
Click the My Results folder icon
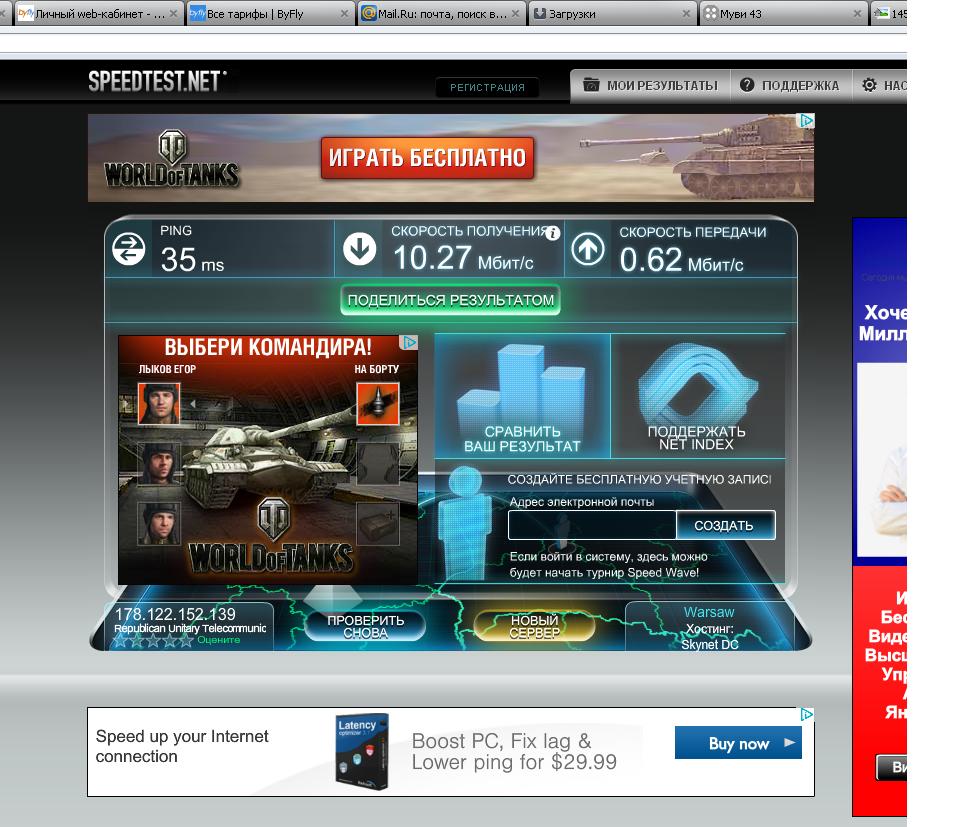[591, 84]
